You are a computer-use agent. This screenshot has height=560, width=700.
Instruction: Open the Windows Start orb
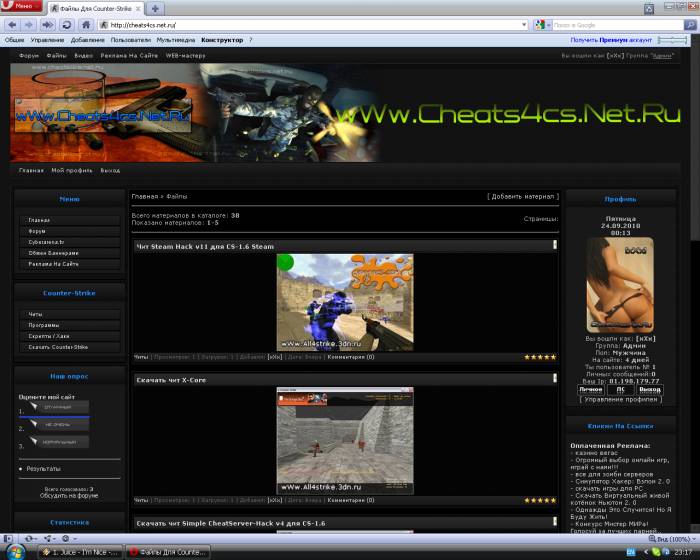click(x=16, y=552)
